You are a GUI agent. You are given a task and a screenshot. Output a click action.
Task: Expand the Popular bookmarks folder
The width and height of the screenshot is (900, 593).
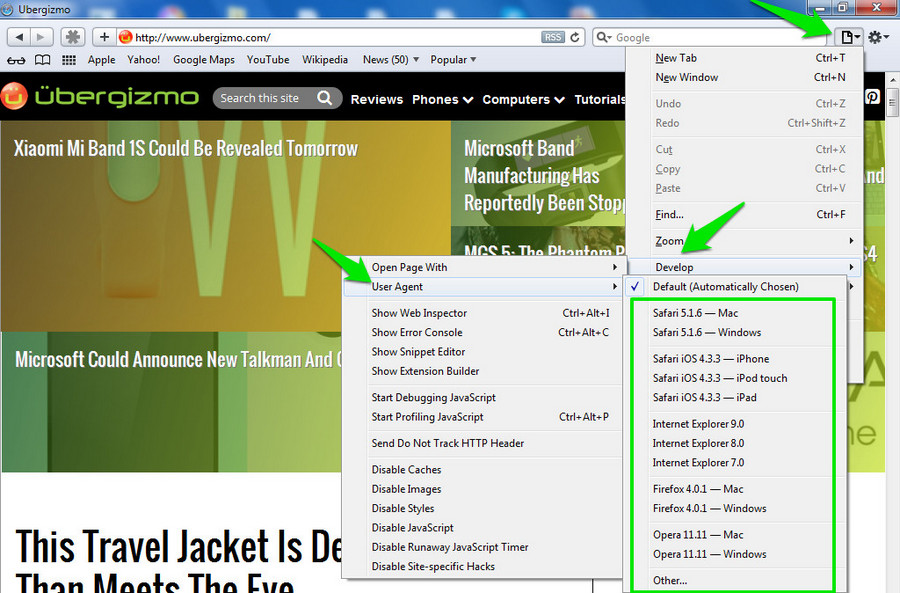(x=453, y=60)
